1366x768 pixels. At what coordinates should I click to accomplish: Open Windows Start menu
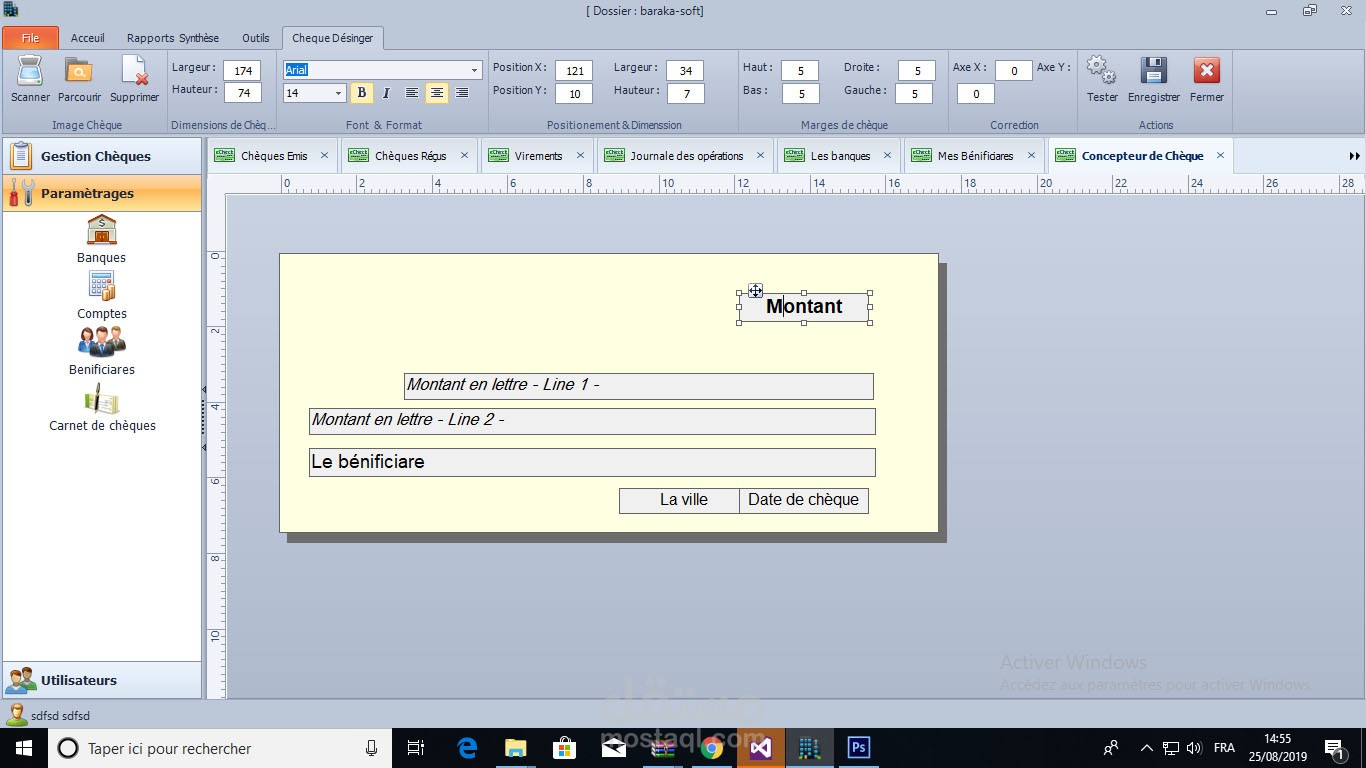click(x=23, y=748)
